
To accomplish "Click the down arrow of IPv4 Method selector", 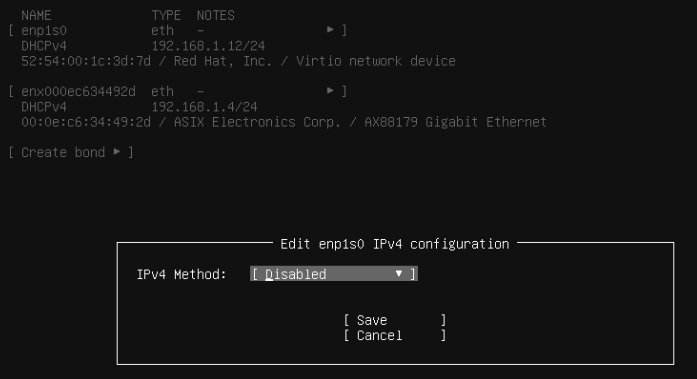I will coord(399,274).
